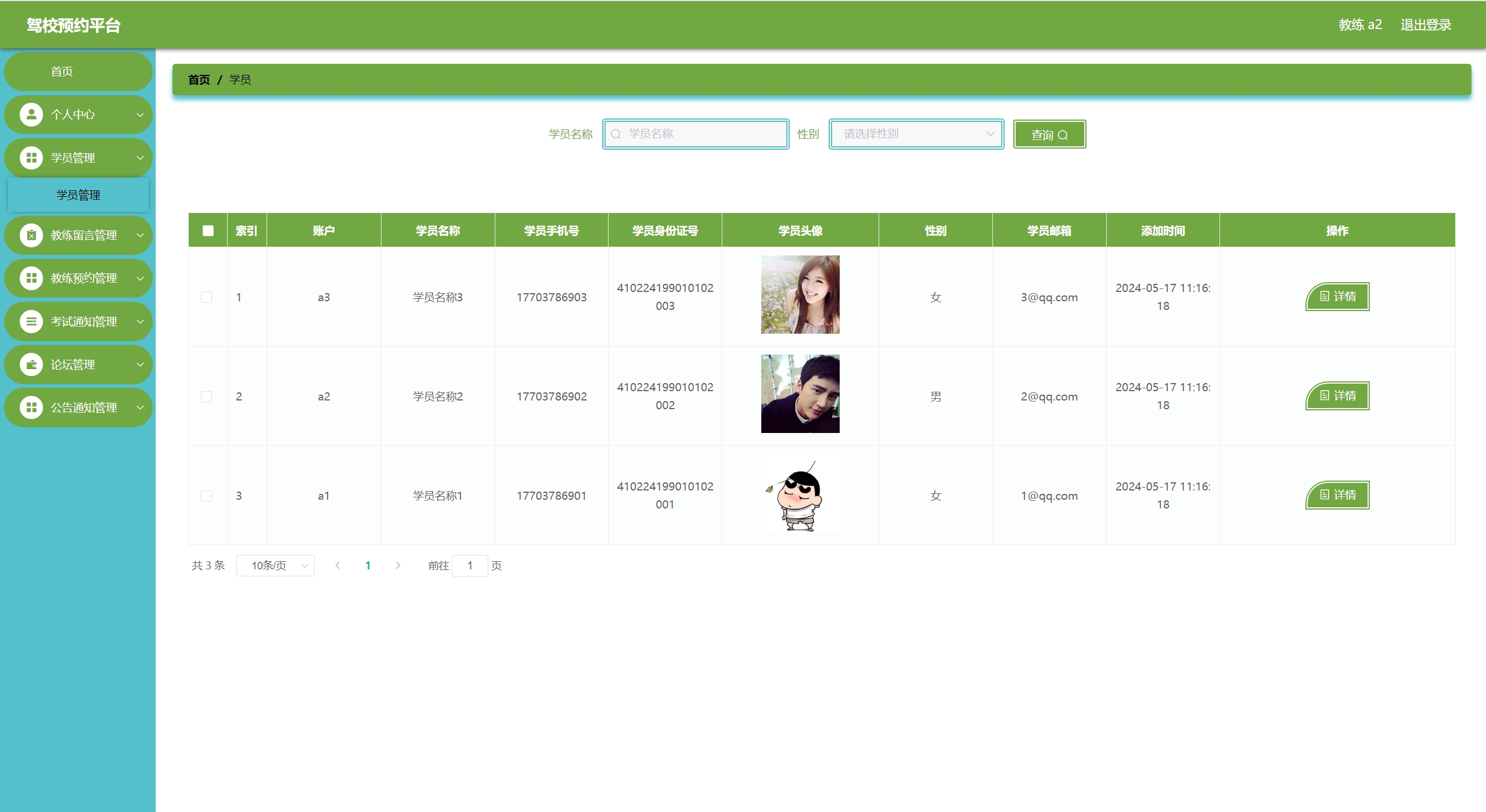Open the 请选择性别 gender dropdown
The width and height of the screenshot is (1486, 812).
[x=916, y=134]
